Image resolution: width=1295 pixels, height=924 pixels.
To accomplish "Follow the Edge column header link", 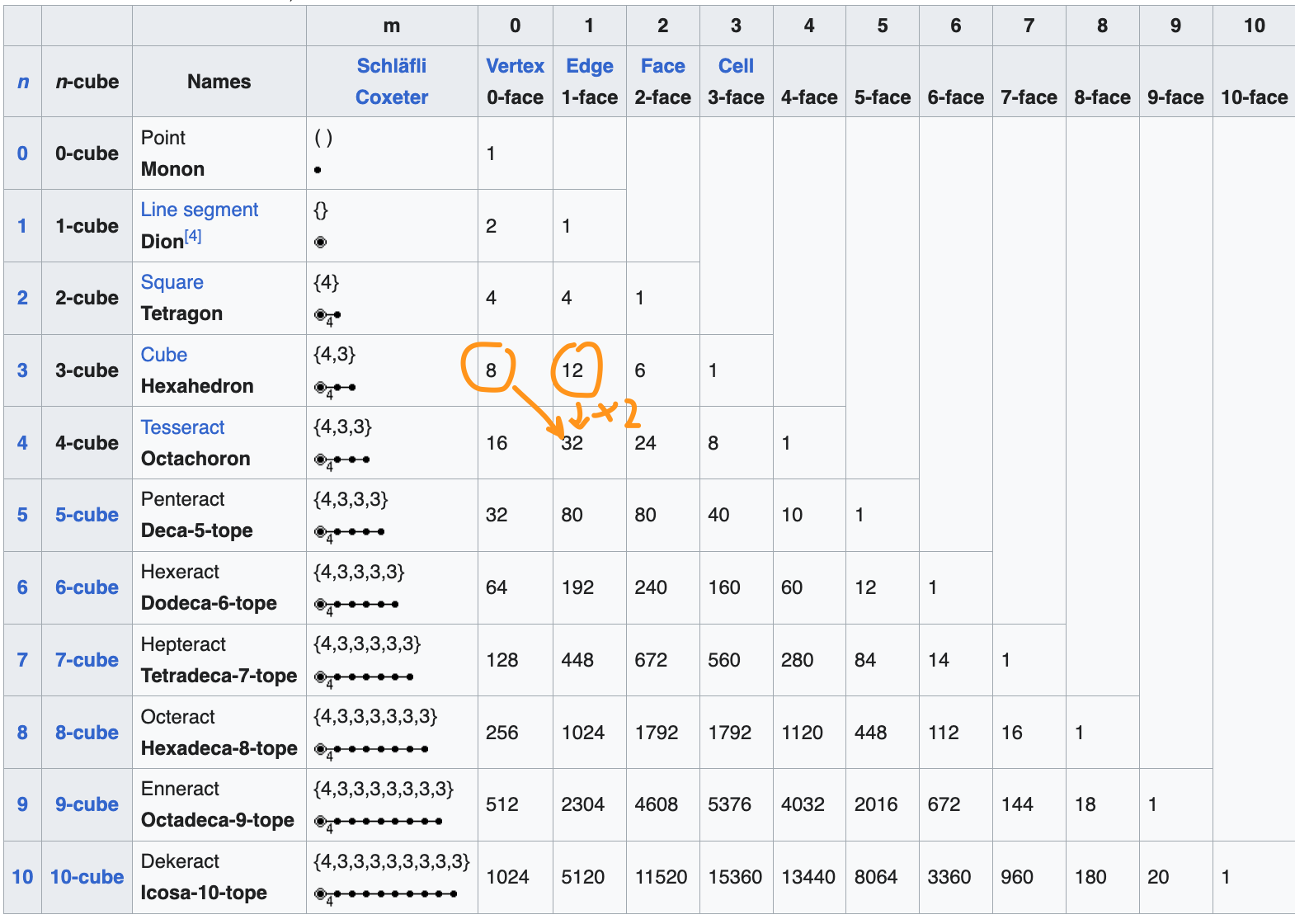I will pyautogui.click(x=589, y=66).
